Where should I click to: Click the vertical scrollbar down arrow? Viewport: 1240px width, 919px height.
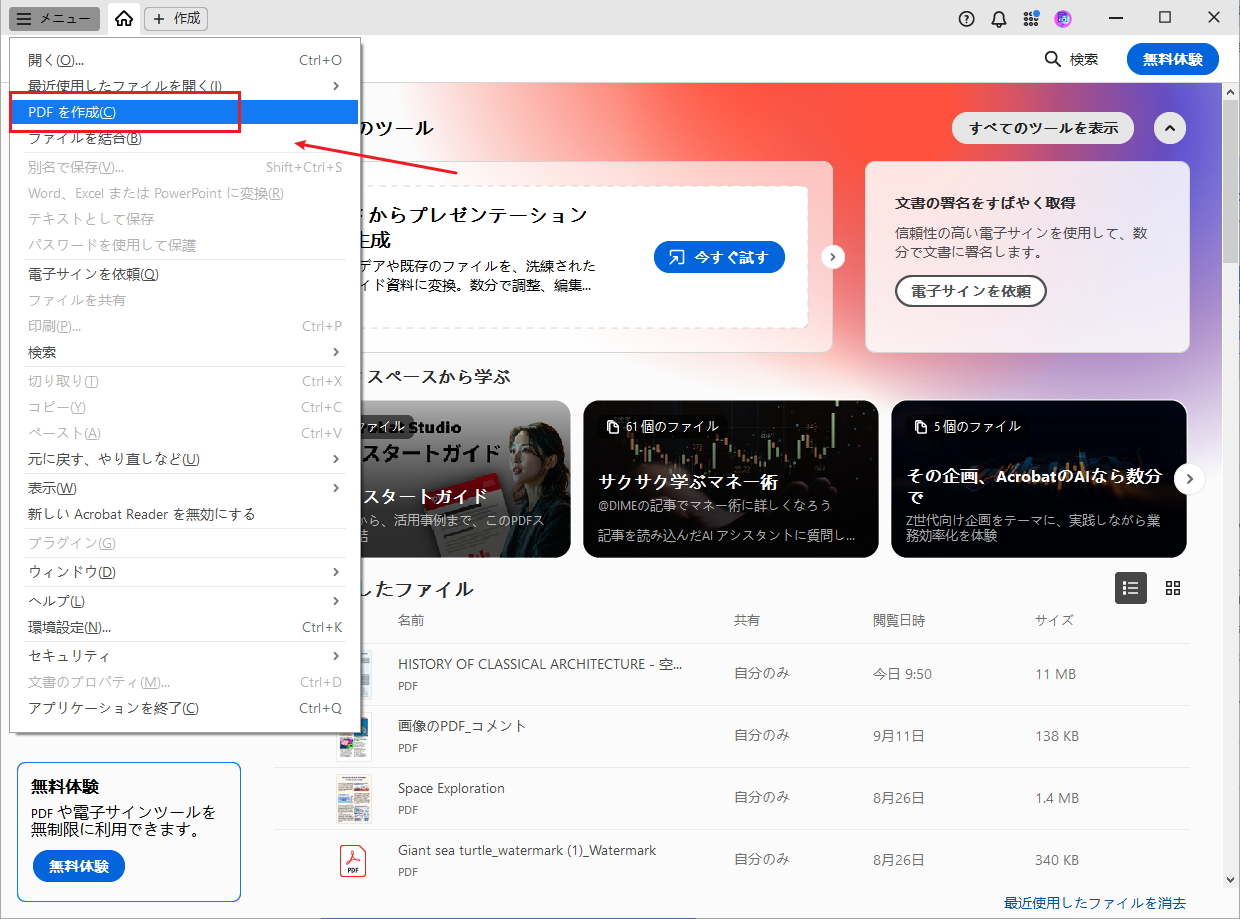click(1231, 880)
